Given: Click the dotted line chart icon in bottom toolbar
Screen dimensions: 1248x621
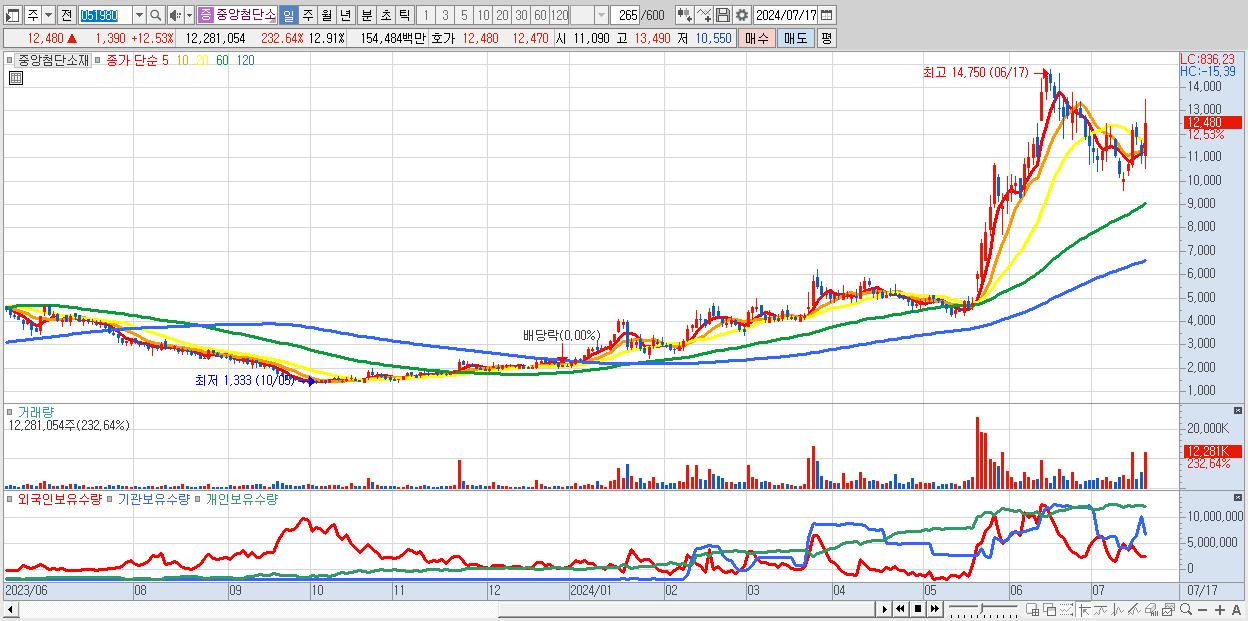Looking at the screenshot, I should tap(1066, 609).
